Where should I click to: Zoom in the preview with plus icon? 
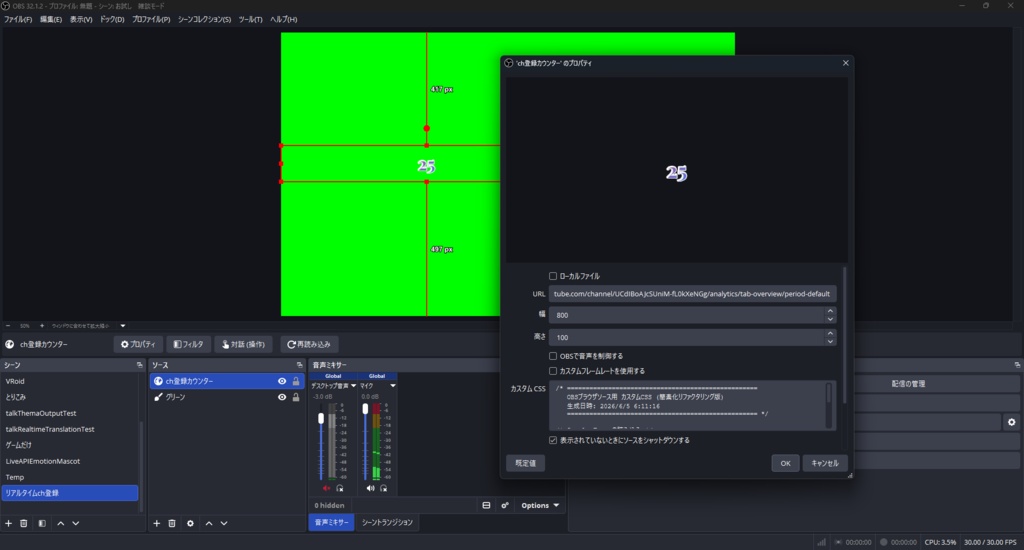pyautogui.click(x=42, y=325)
